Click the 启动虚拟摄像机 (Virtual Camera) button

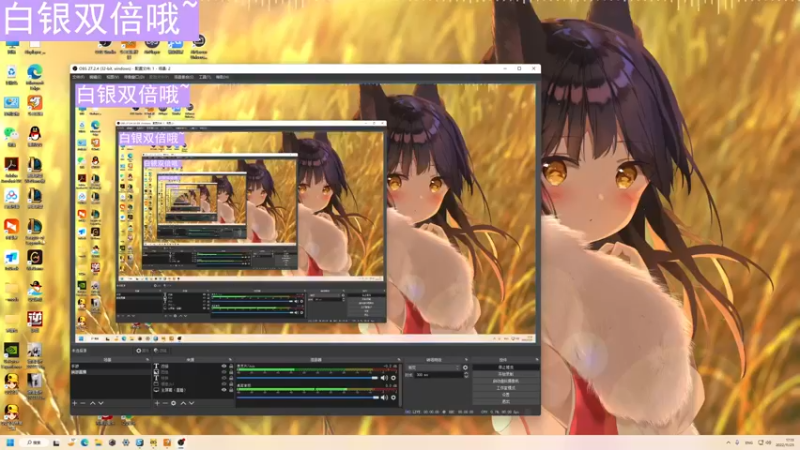click(506, 381)
